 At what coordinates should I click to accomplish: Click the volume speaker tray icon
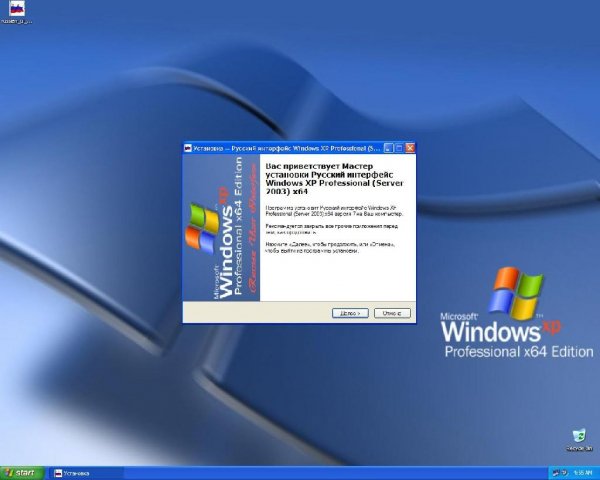[565, 473]
